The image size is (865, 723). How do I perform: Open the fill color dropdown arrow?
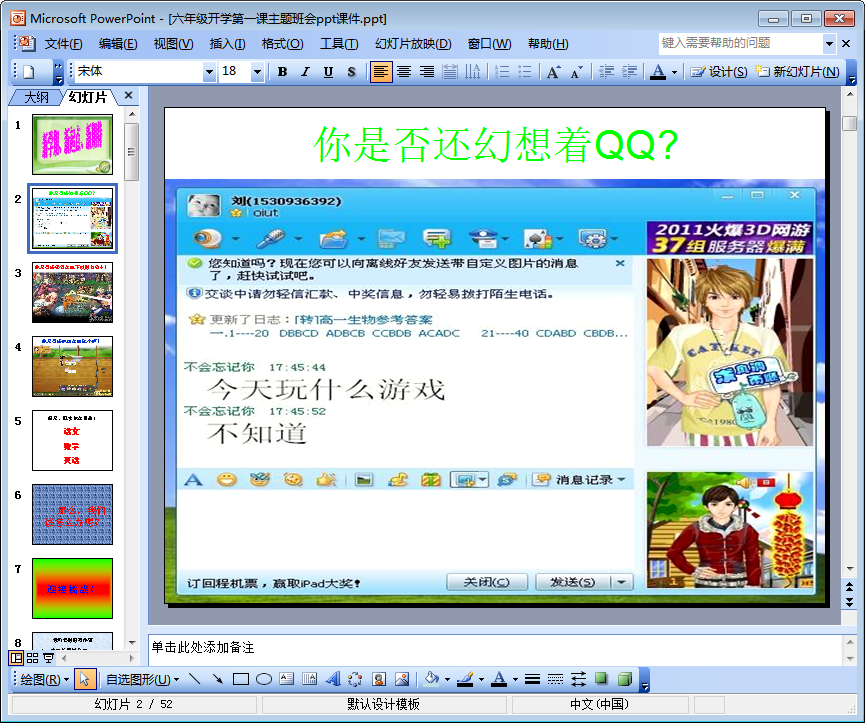click(x=447, y=680)
